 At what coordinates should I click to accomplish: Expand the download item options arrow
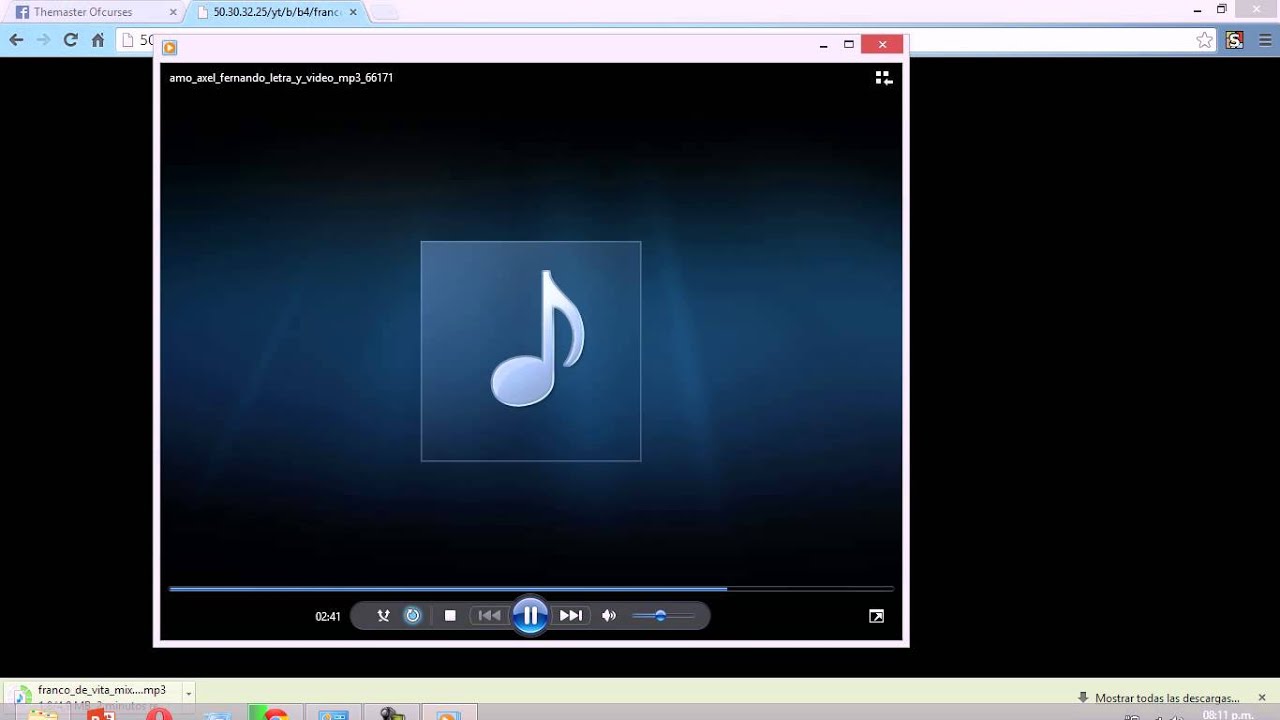[x=188, y=694]
